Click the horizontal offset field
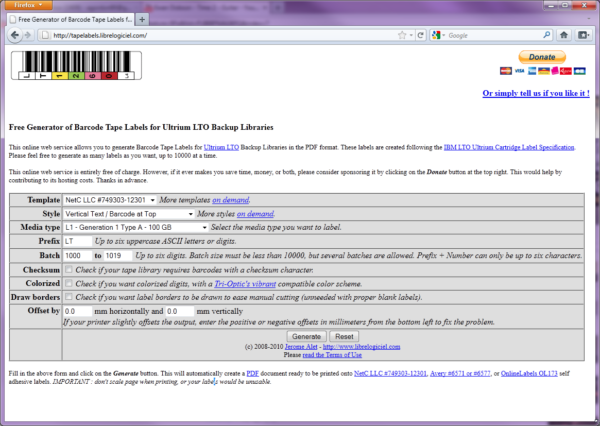Viewport: 600px width, 426px height. click(x=78, y=311)
